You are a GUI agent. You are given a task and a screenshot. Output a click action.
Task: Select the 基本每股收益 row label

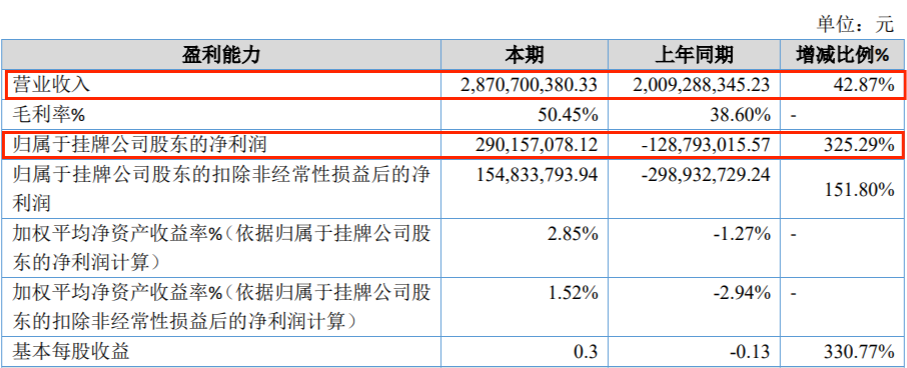tap(72, 351)
